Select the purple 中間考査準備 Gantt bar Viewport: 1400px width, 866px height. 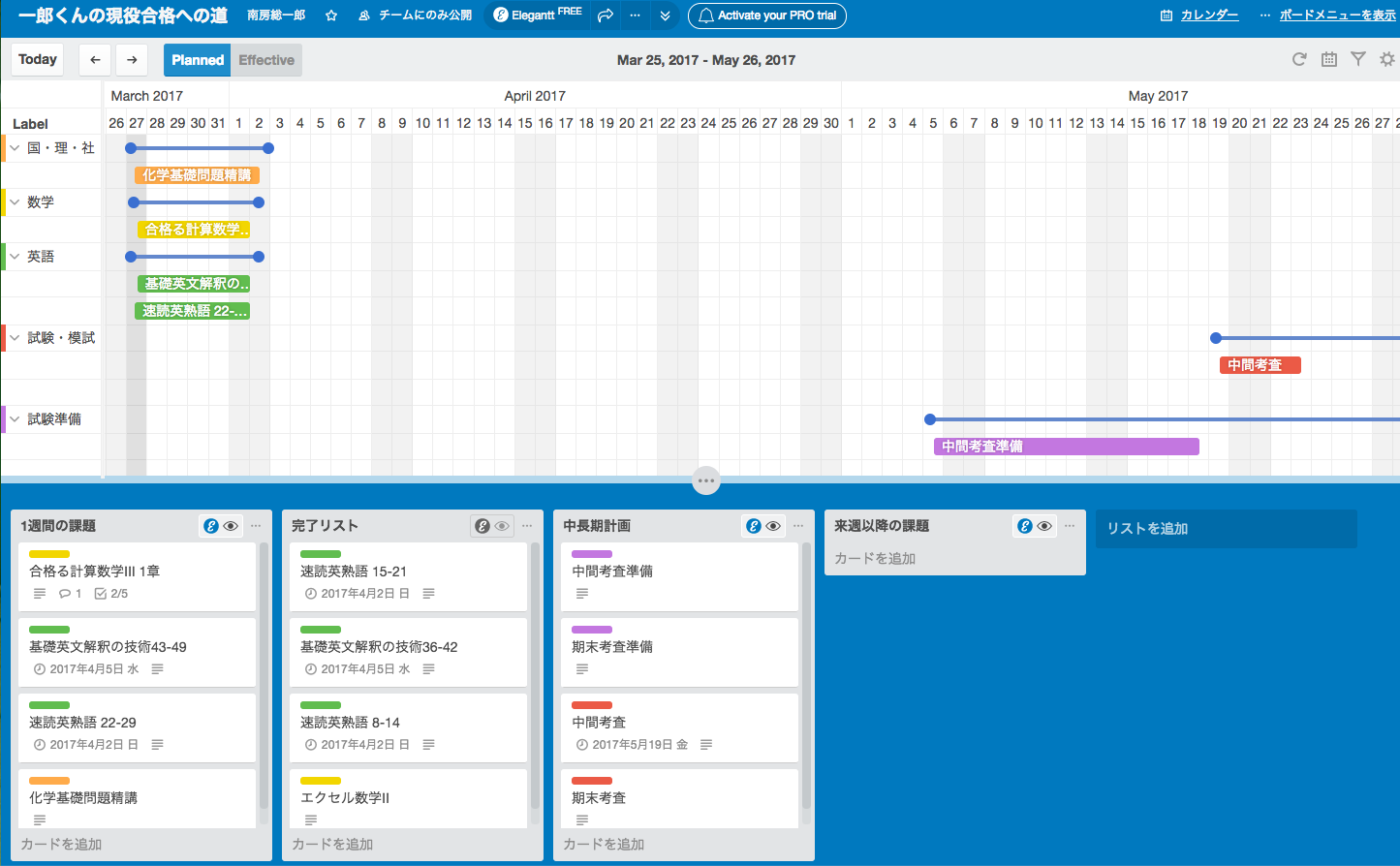click(1067, 447)
